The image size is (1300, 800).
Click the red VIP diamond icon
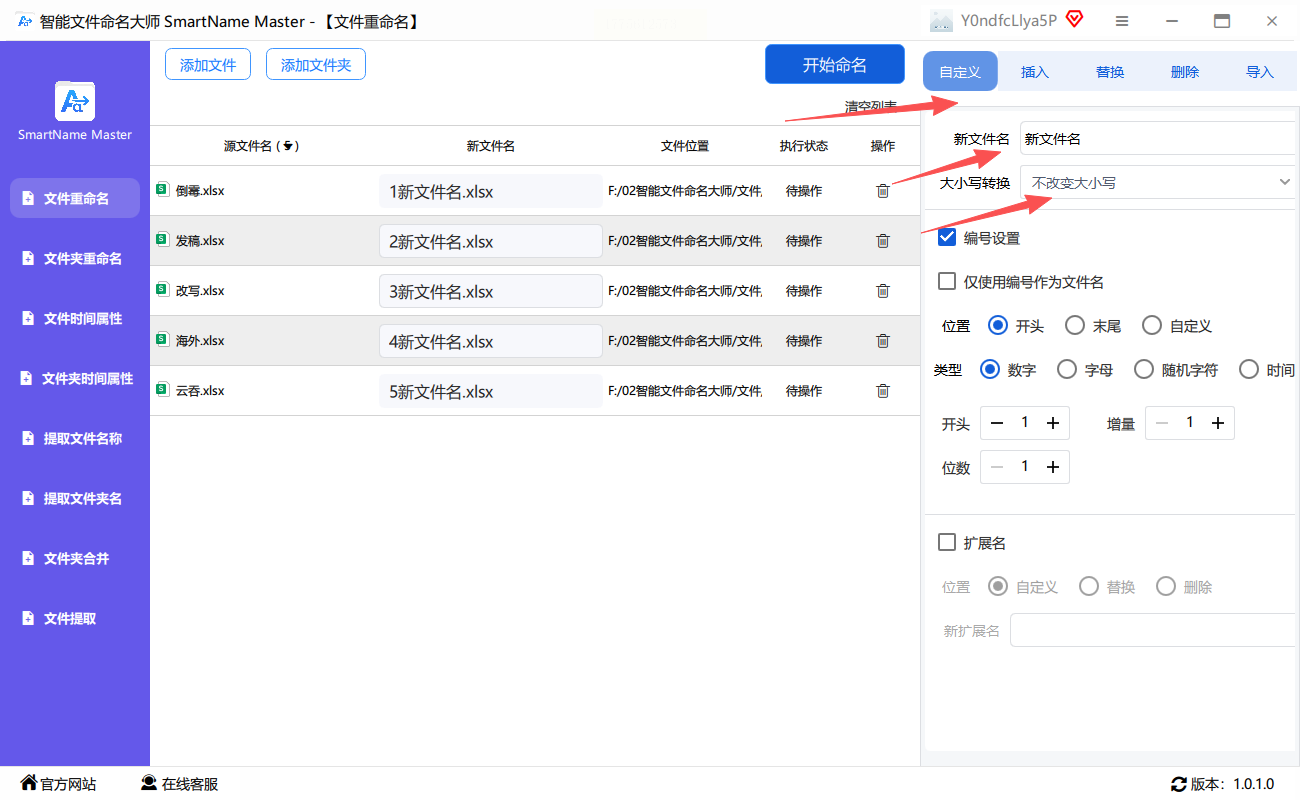pyautogui.click(x=1075, y=20)
